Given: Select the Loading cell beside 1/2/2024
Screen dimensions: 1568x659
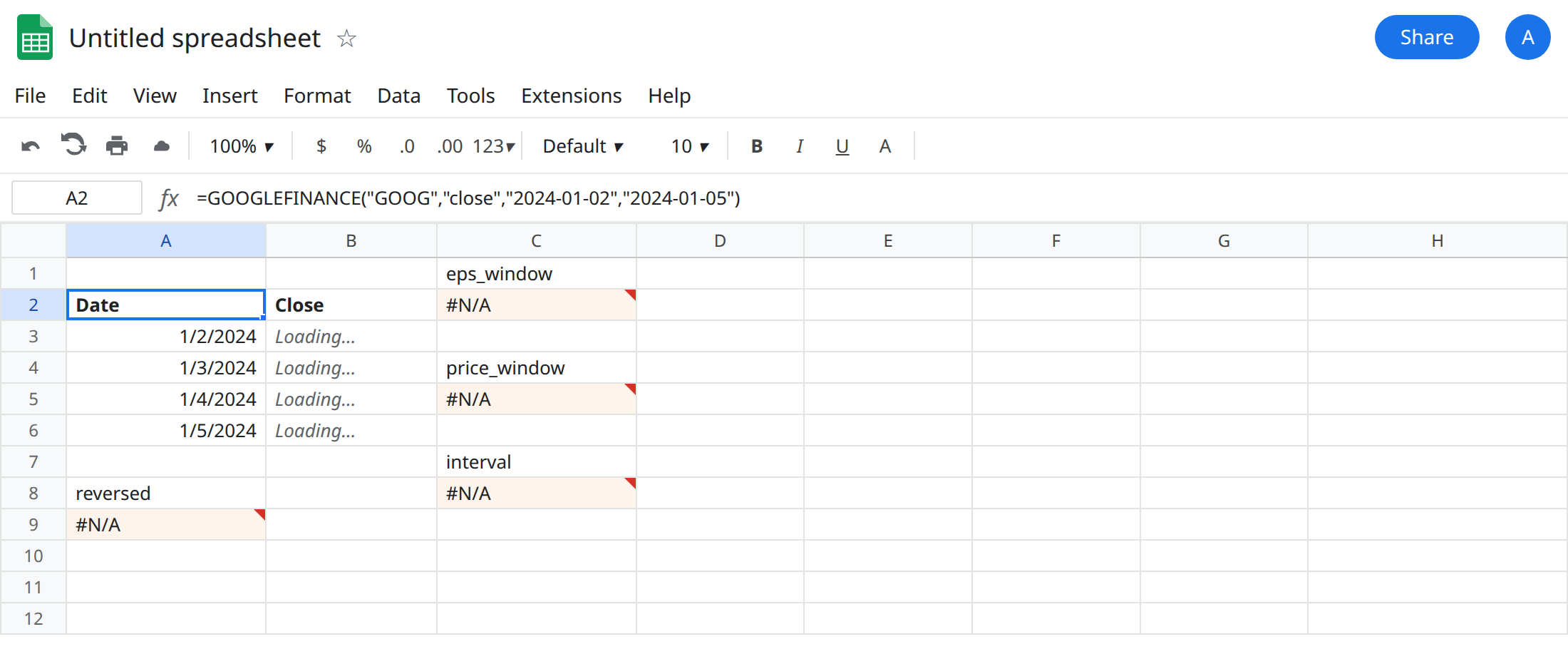Looking at the screenshot, I should (x=351, y=337).
